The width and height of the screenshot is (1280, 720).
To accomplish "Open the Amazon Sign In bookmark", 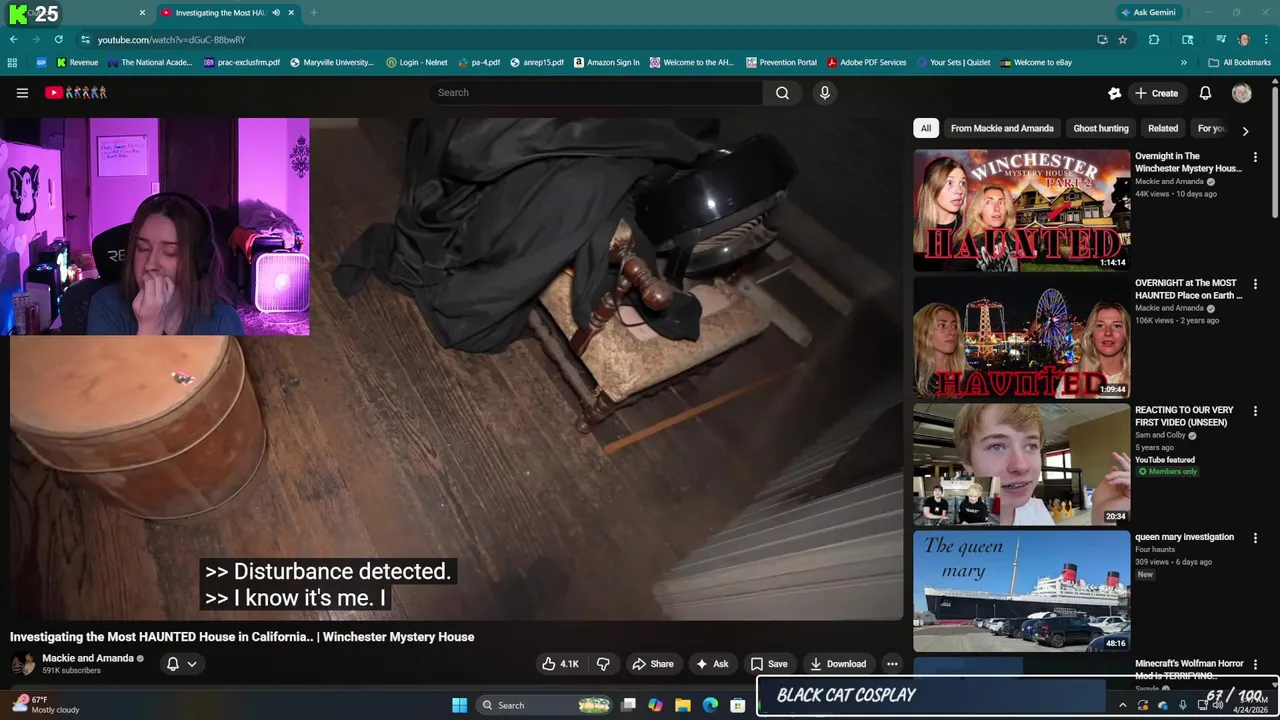I will (606, 62).
